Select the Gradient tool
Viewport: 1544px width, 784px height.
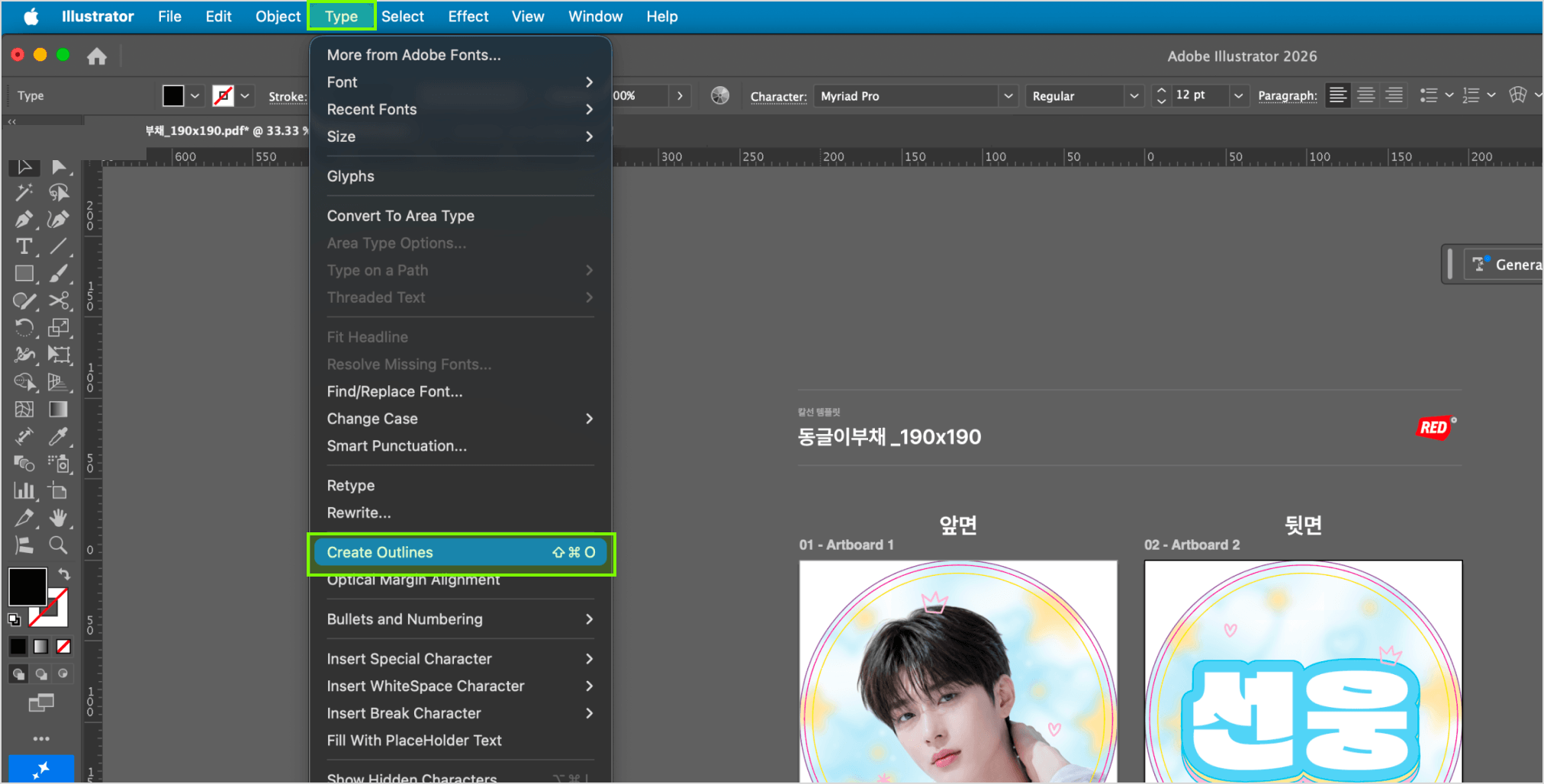click(x=59, y=410)
